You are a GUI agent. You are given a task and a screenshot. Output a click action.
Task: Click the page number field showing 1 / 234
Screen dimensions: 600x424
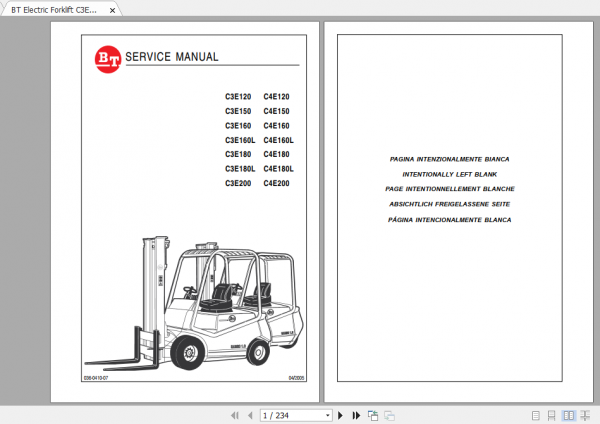tap(296, 415)
